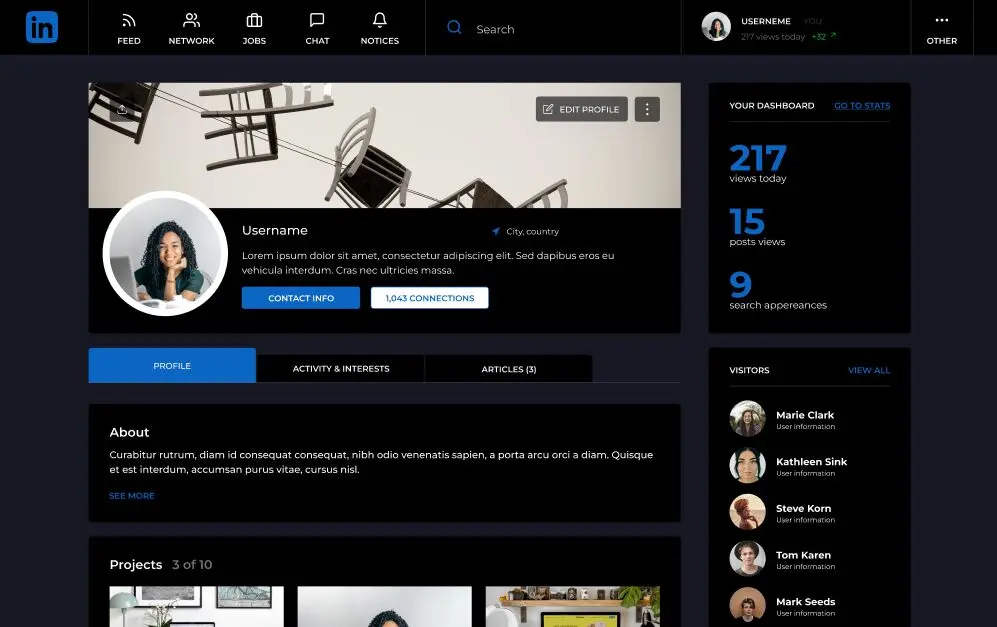Viewport: 997px width, 627px height.
Task: Open the Articles (3) tab
Action: (508, 368)
